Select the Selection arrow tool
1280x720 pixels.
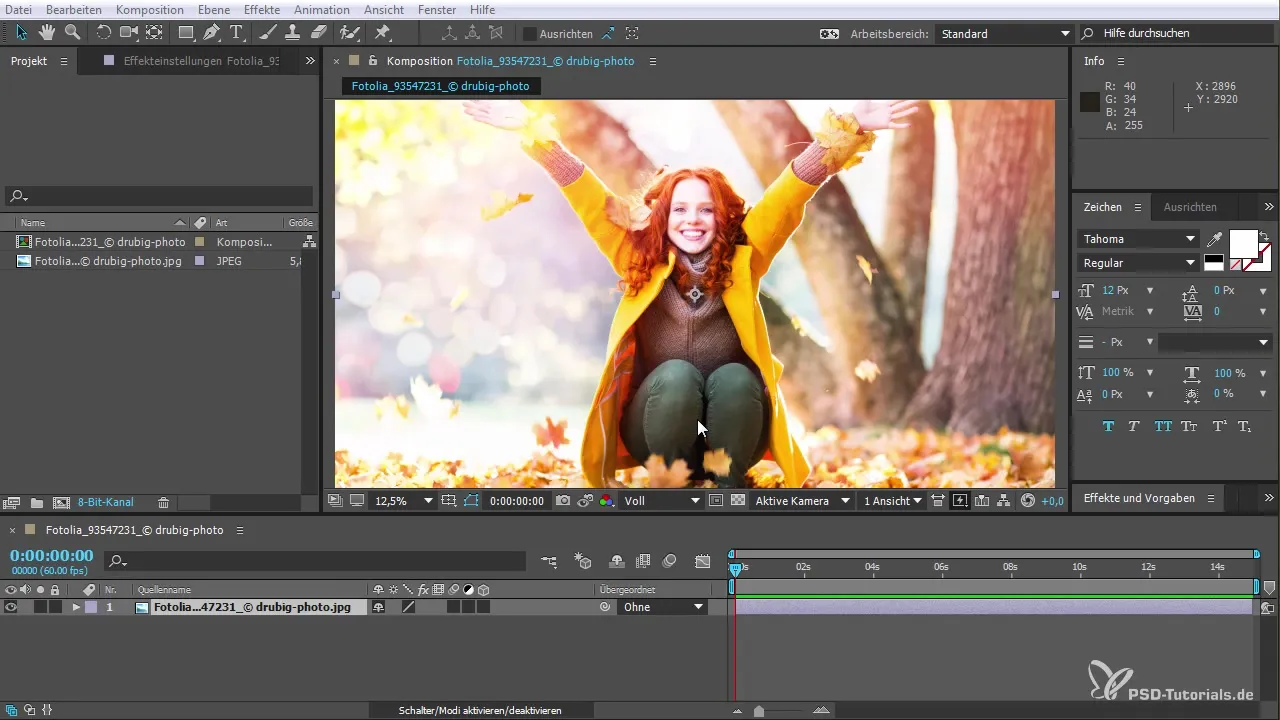[x=22, y=33]
